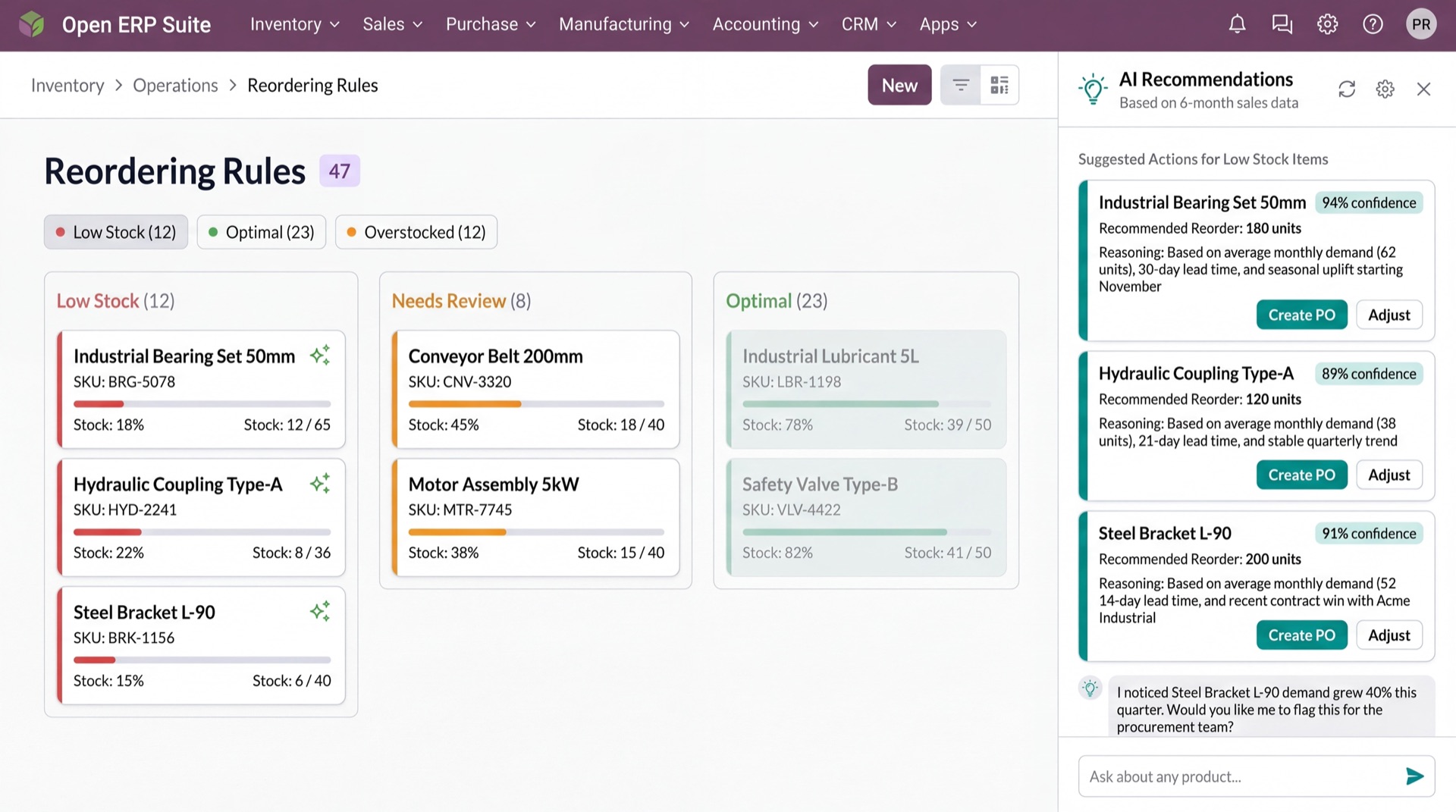Expand the Purchase menu

[491, 24]
